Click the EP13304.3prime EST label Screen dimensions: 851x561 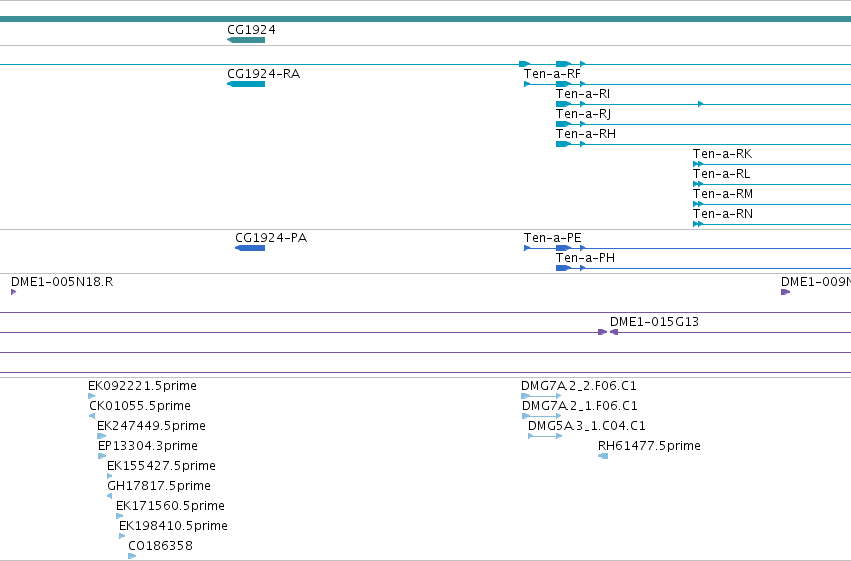pyautogui.click(x=148, y=447)
